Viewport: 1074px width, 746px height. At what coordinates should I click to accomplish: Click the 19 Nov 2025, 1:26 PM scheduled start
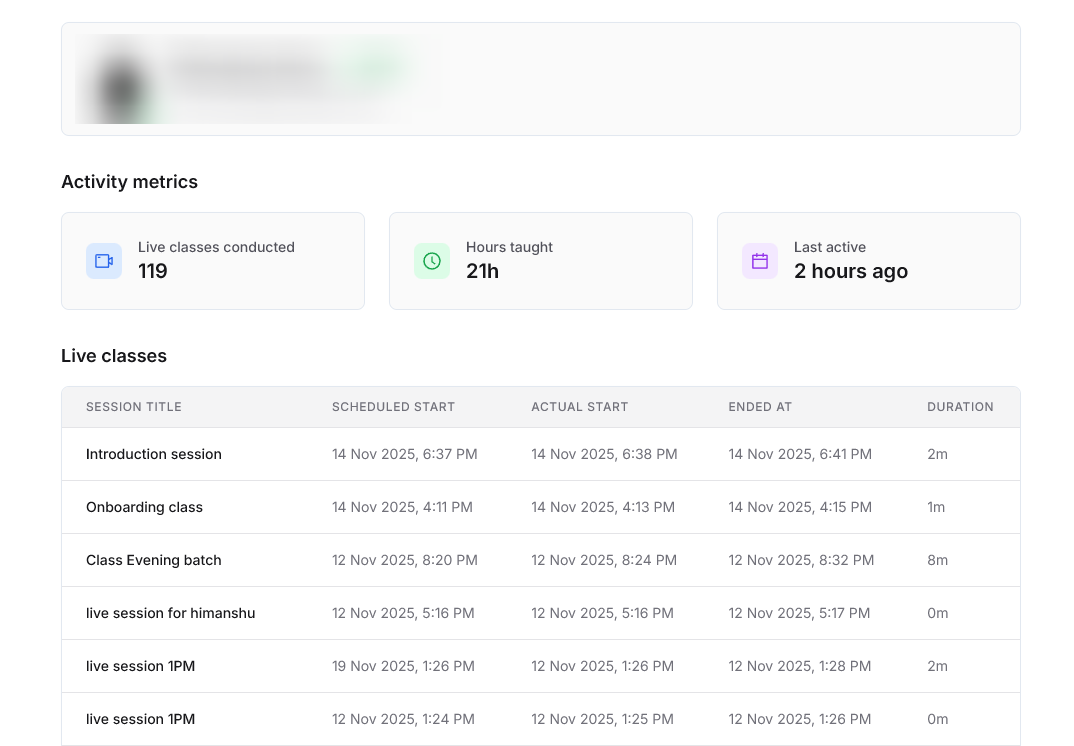(x=403, y=666)
